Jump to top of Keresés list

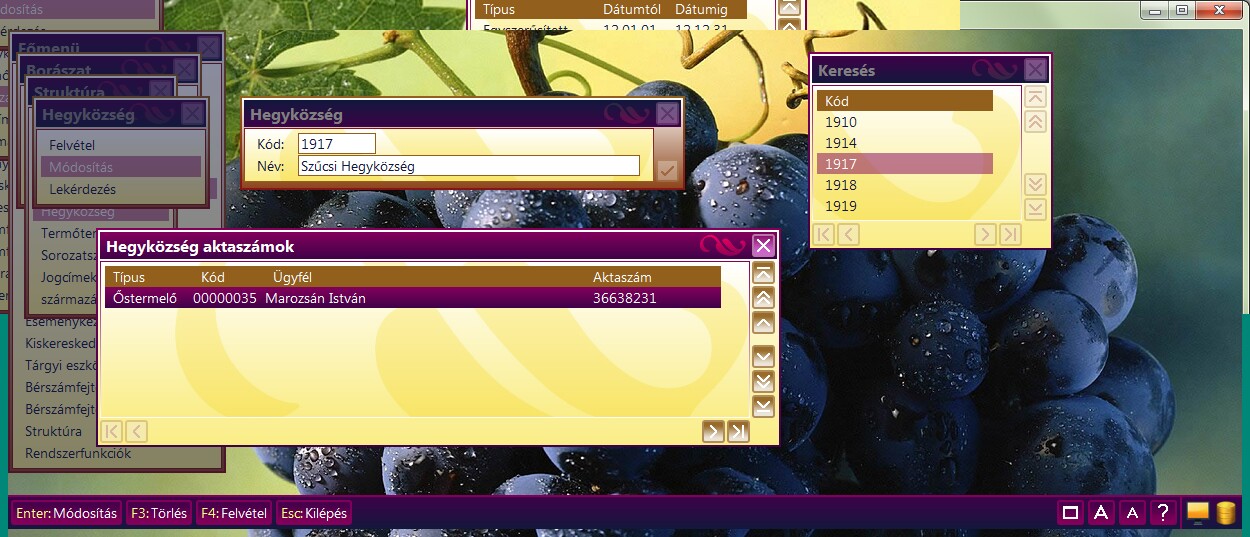[x=1036, y=97]
